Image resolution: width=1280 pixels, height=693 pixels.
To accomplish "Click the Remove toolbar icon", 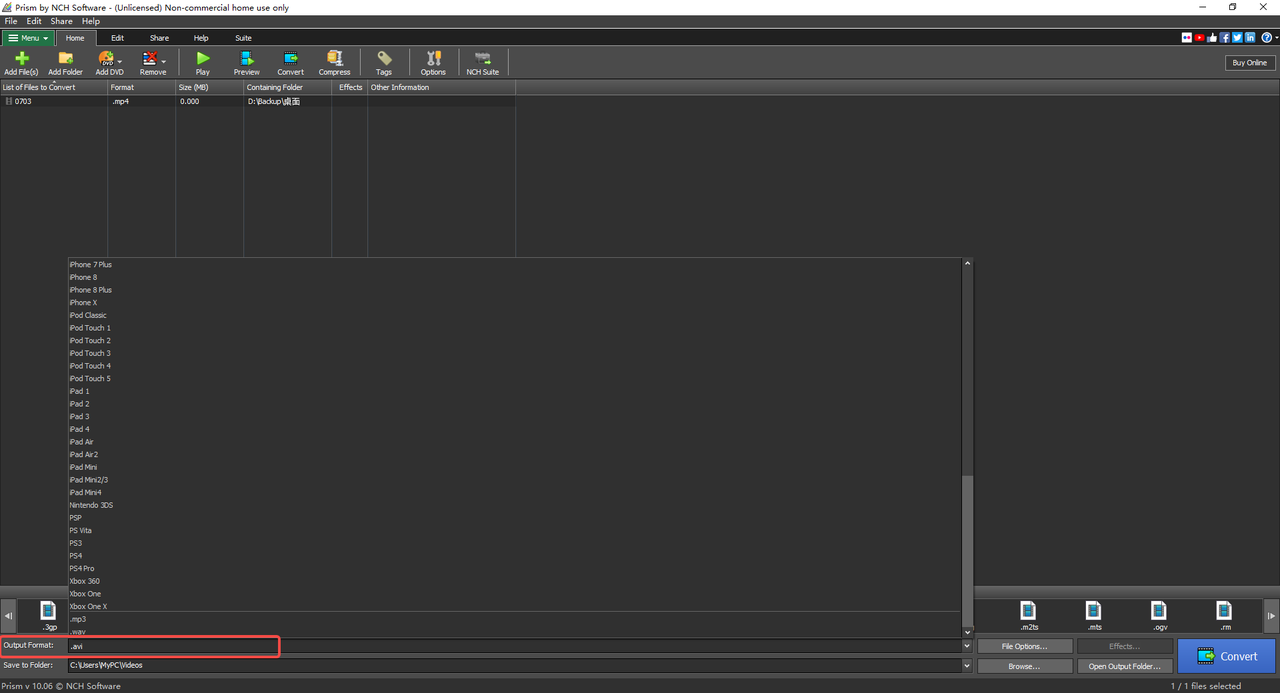I will click(151, 63).
